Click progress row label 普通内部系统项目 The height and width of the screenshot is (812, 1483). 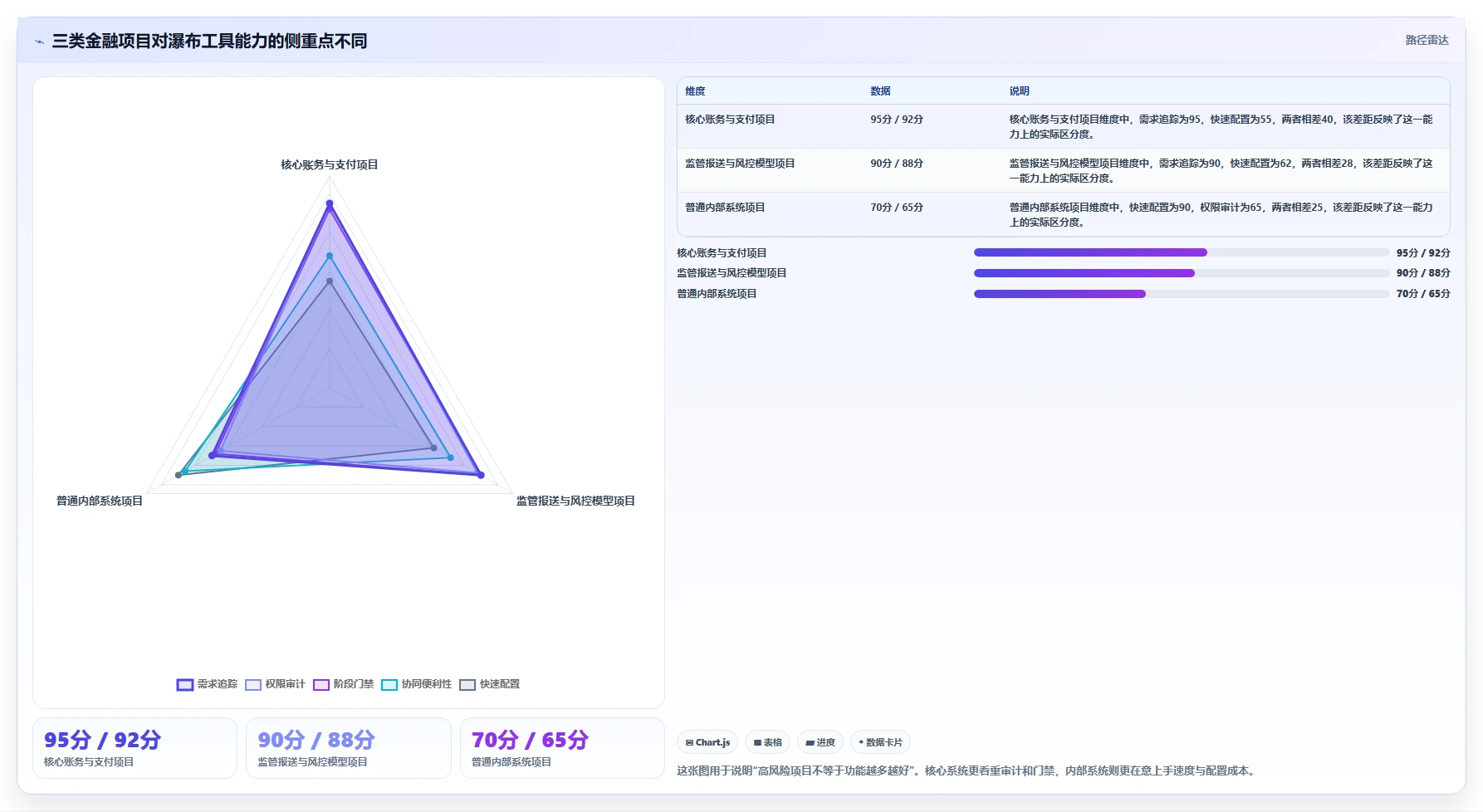tap(717, 294)
